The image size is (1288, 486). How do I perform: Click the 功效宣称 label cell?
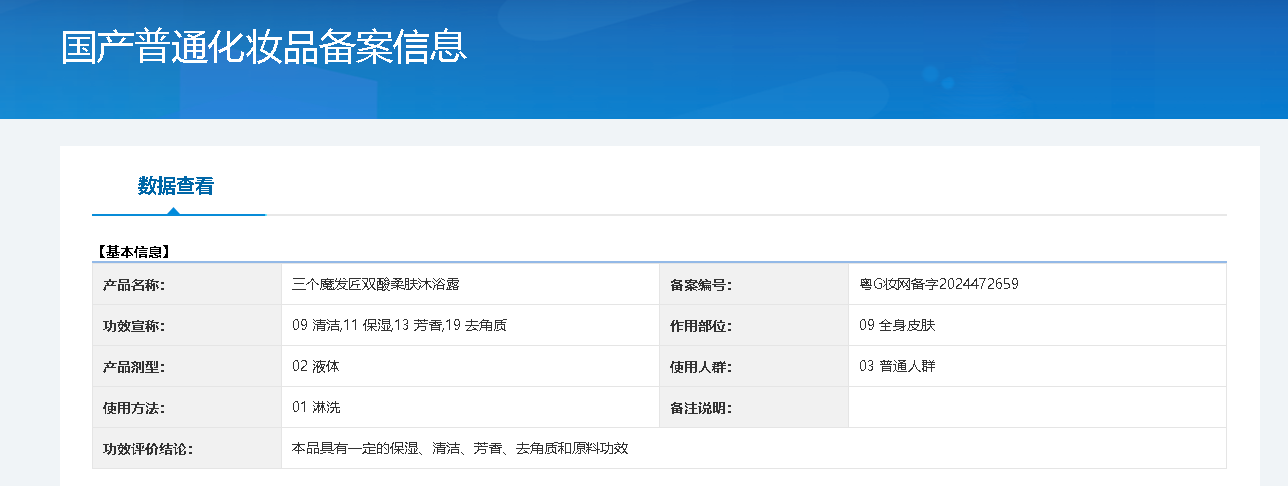pyautogui.click(x=133, y=326)
